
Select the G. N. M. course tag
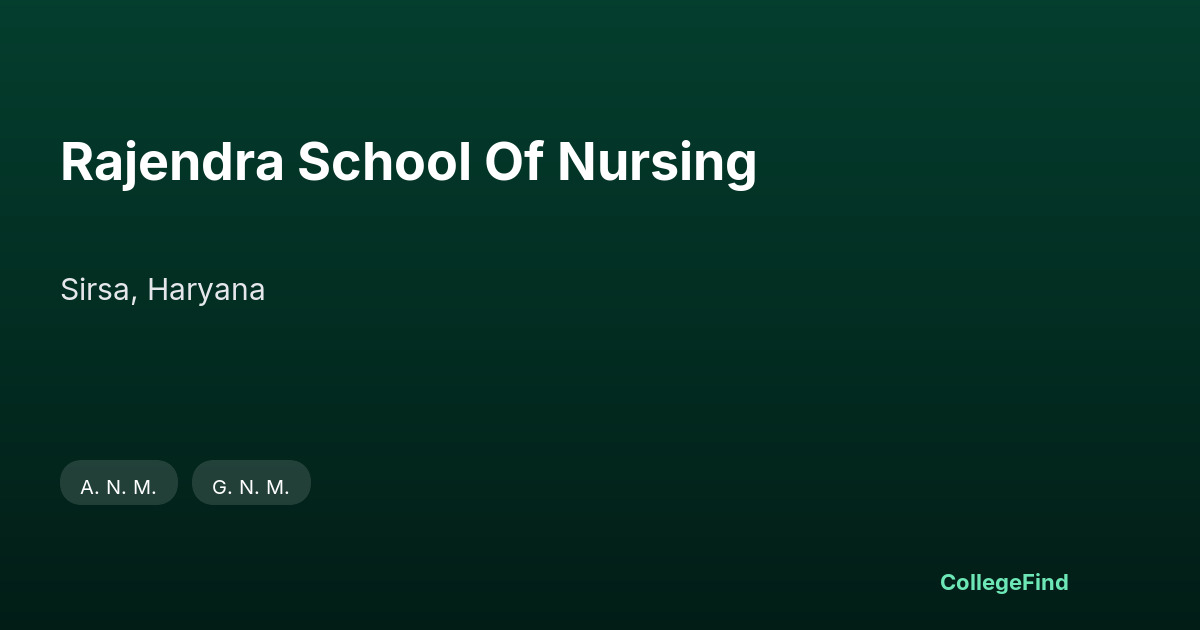251,483
